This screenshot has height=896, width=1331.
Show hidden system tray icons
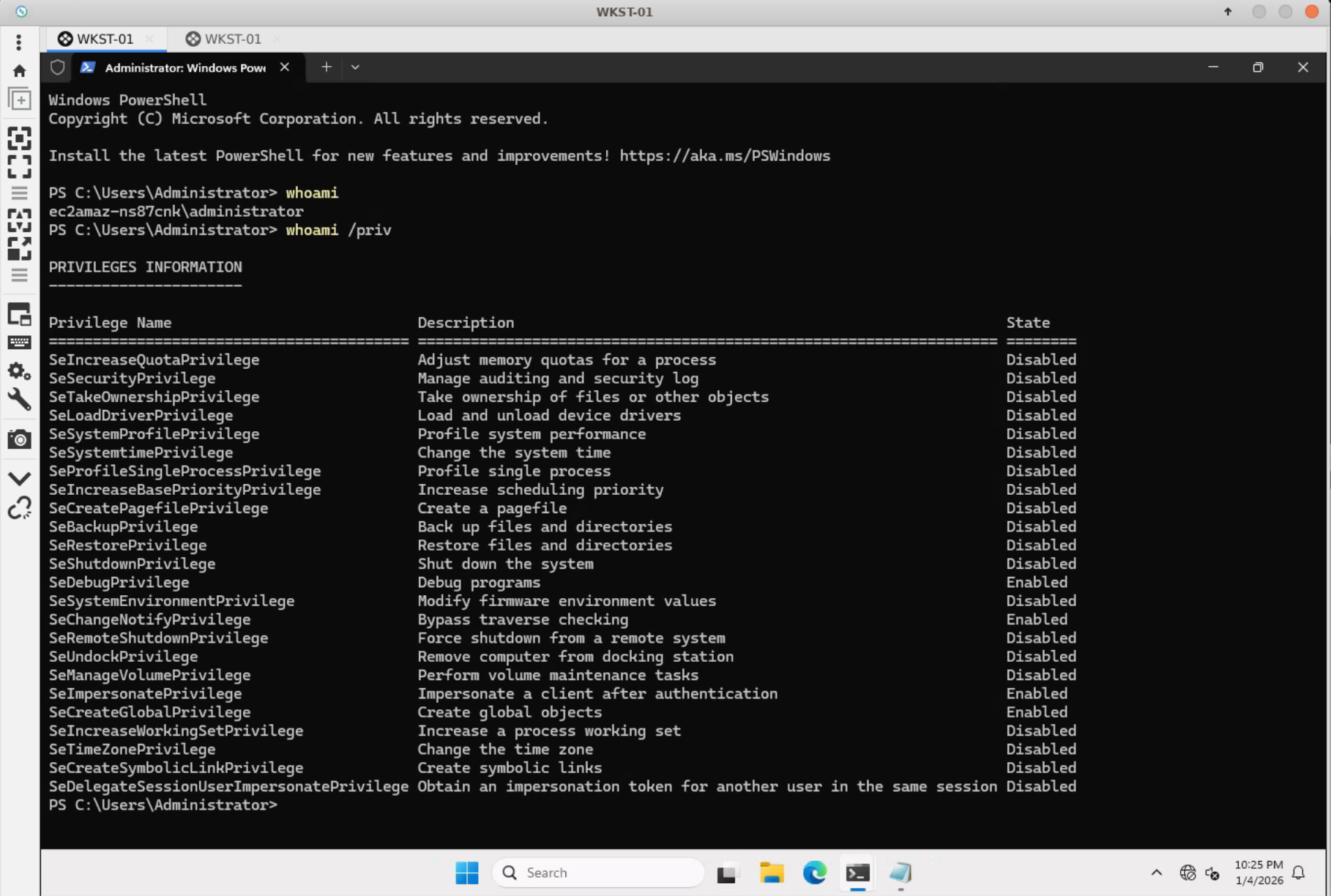click(1157, 873)
